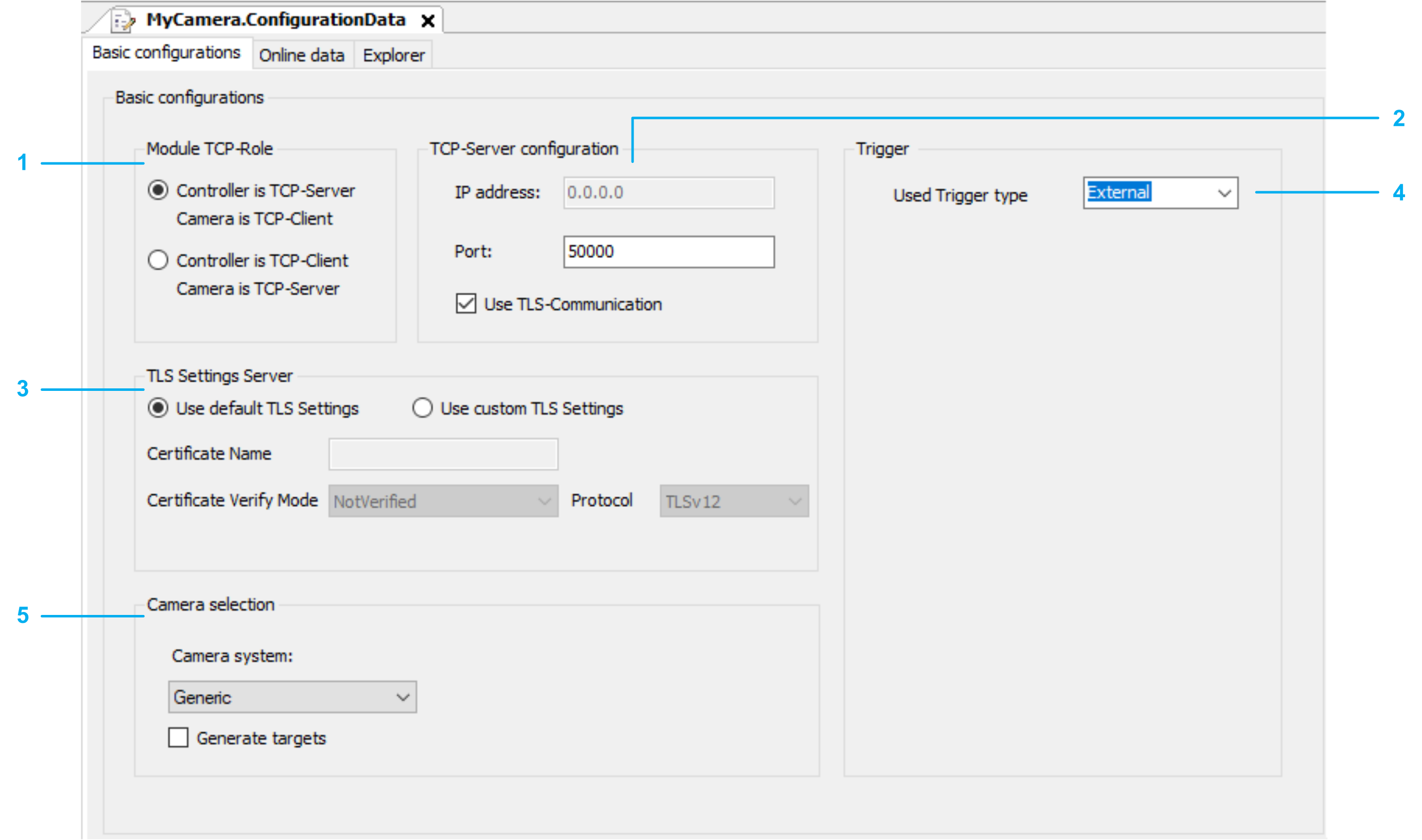
Task: Choose Use default TLS Settings option
Action: pyautogui.click(x=158, y=408)
